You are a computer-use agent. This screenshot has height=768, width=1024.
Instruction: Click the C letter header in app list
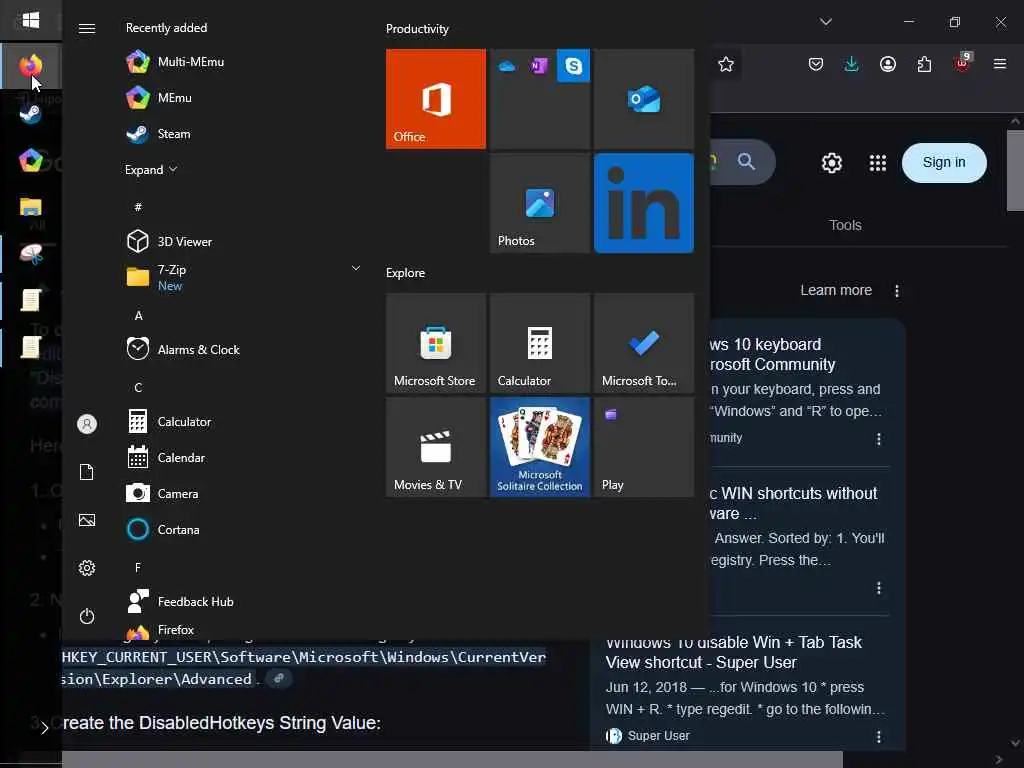coord(138,387)
